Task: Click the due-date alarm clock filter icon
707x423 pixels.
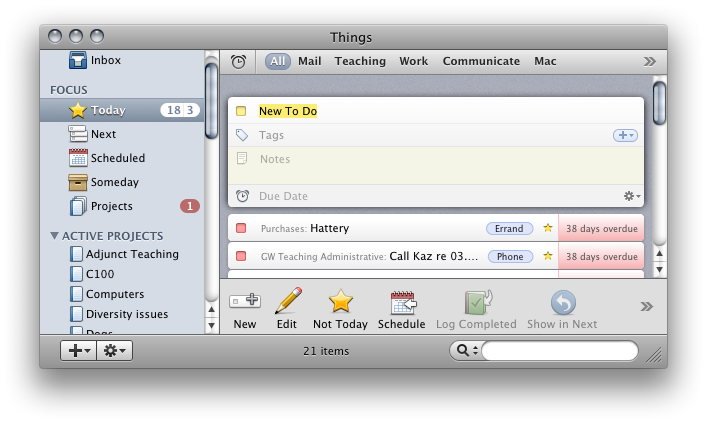Action: 238,61
